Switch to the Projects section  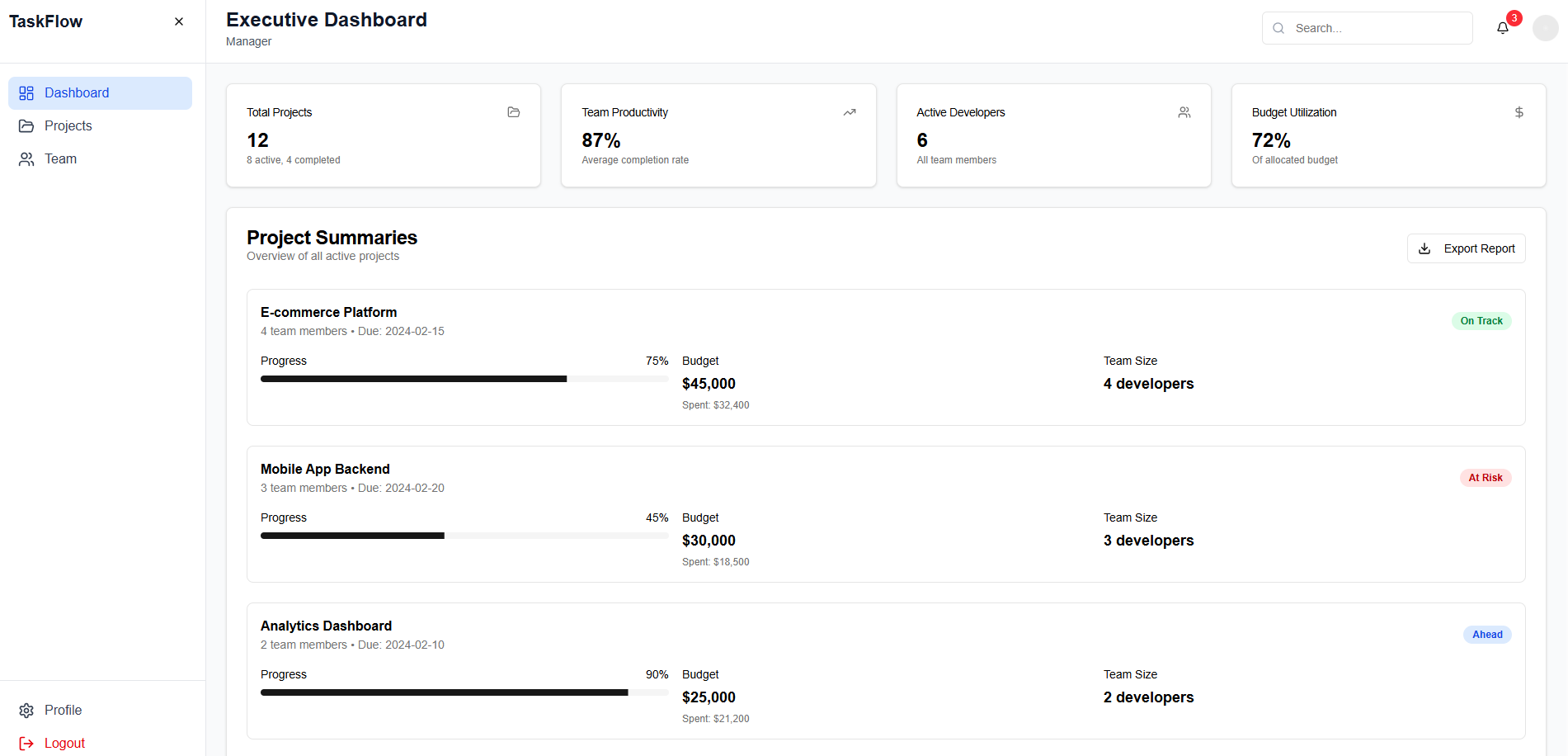[68, 125]
